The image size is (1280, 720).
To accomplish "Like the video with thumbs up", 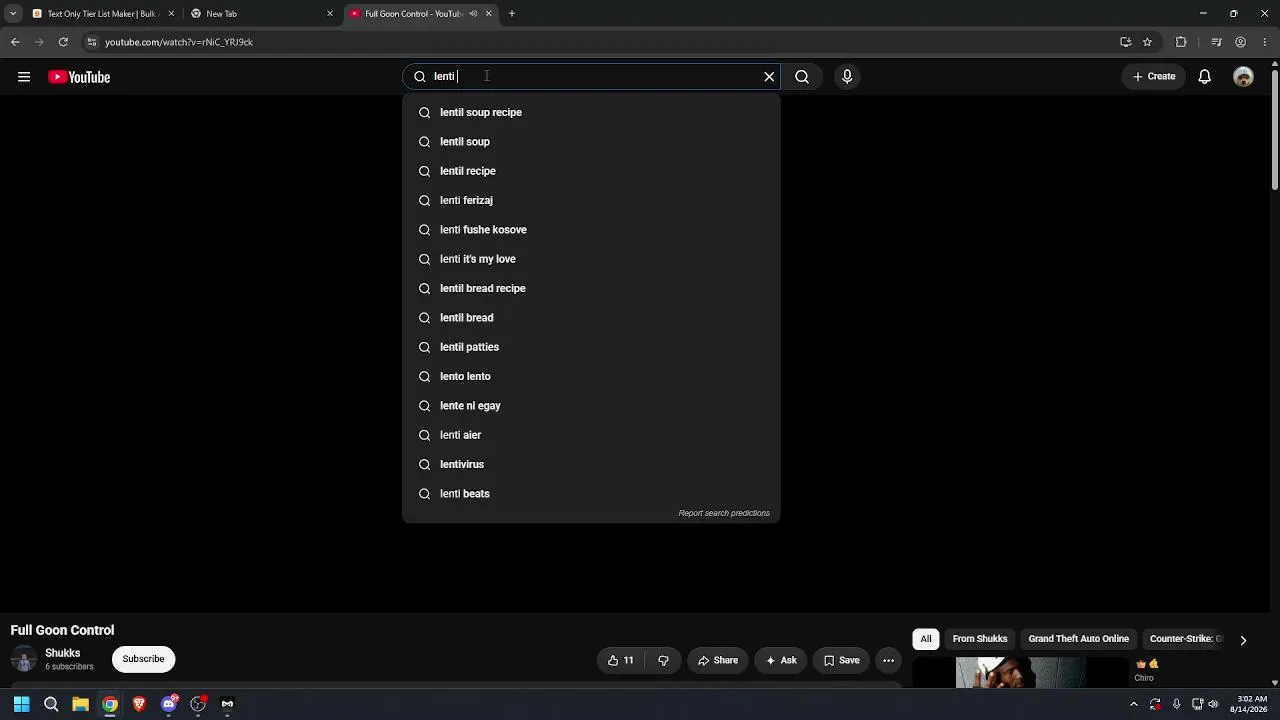I will point(621,660).
